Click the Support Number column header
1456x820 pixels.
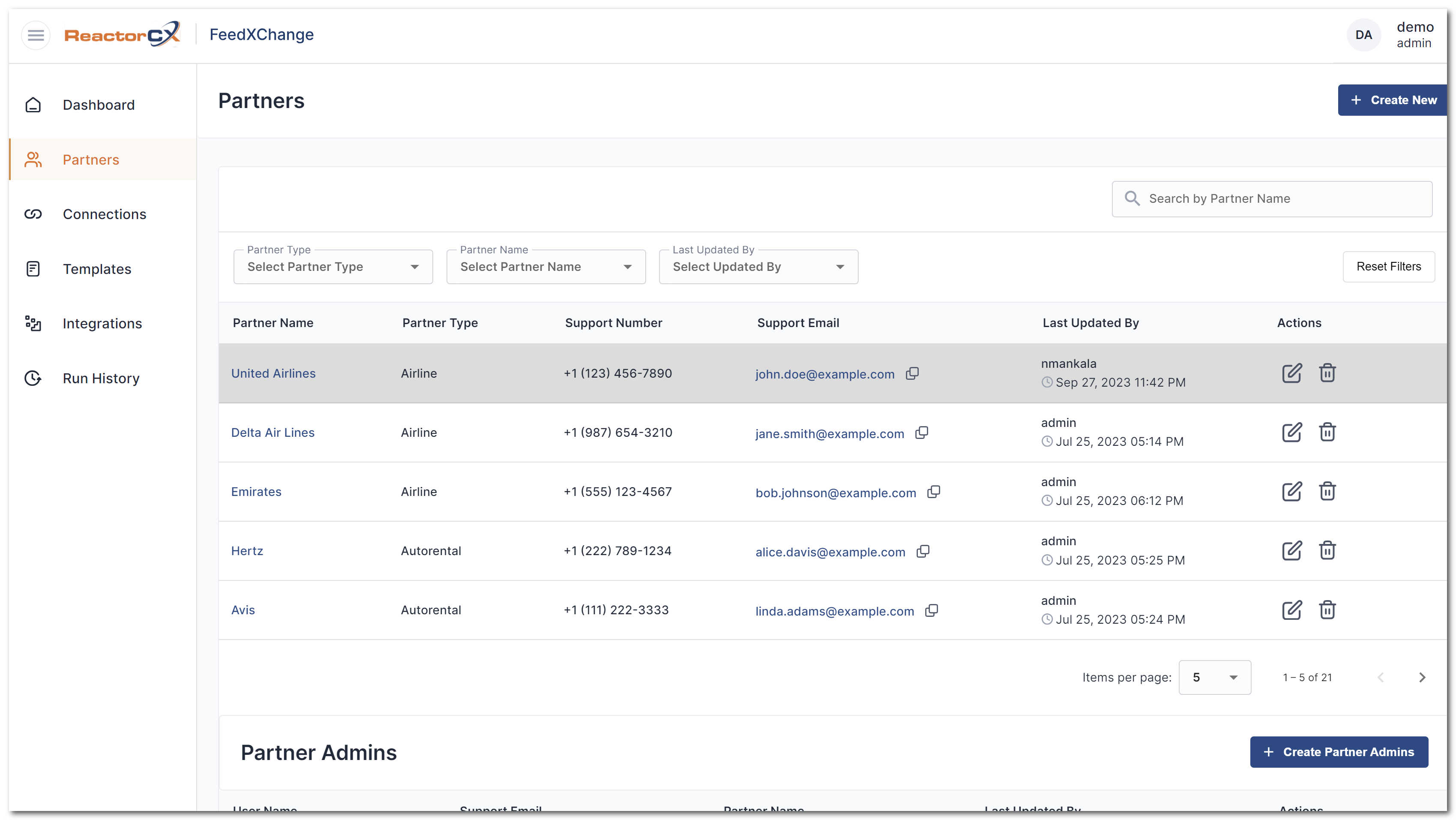[x=614, y=323]
